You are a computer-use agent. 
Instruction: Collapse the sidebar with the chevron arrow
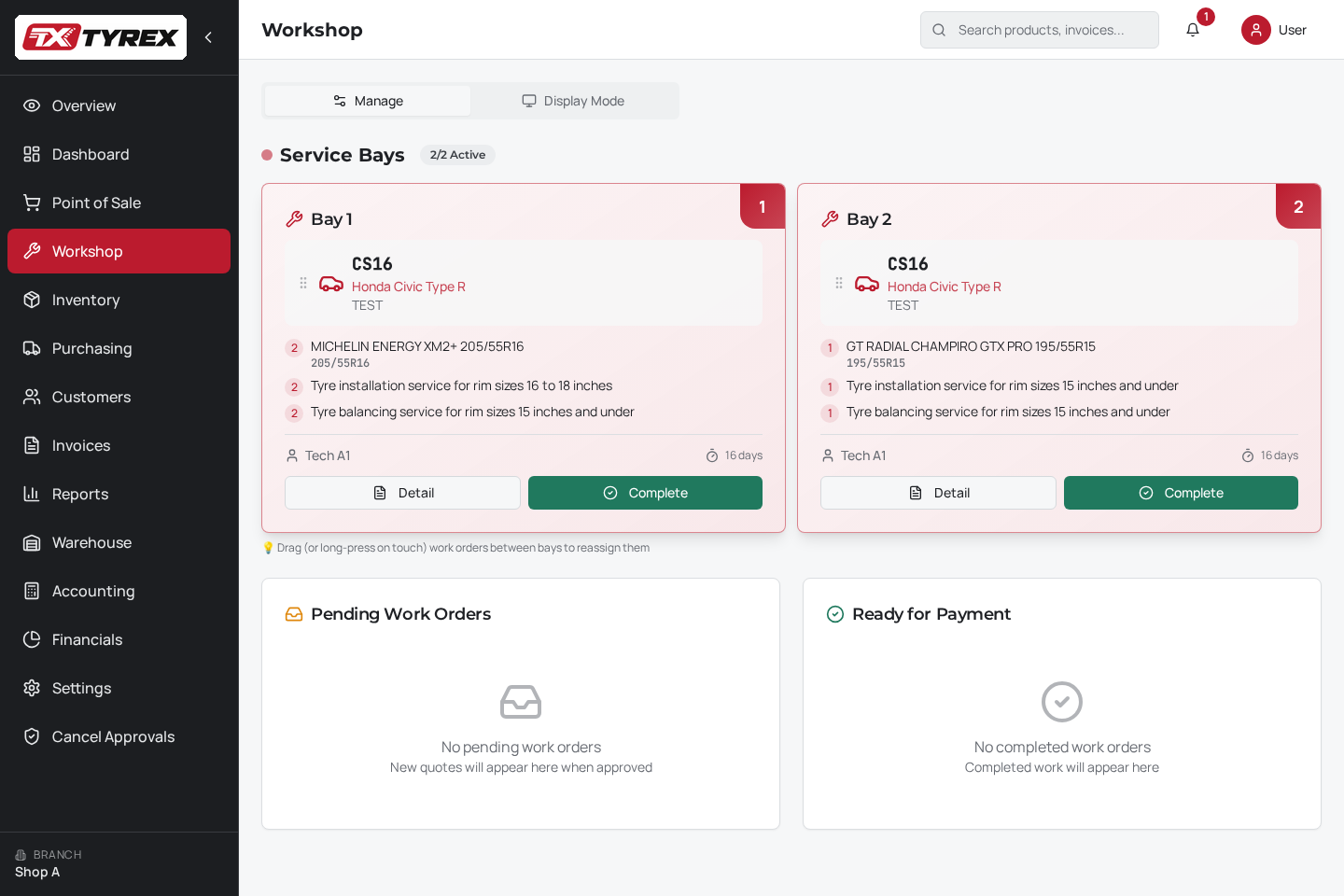(x=208, y=37)
